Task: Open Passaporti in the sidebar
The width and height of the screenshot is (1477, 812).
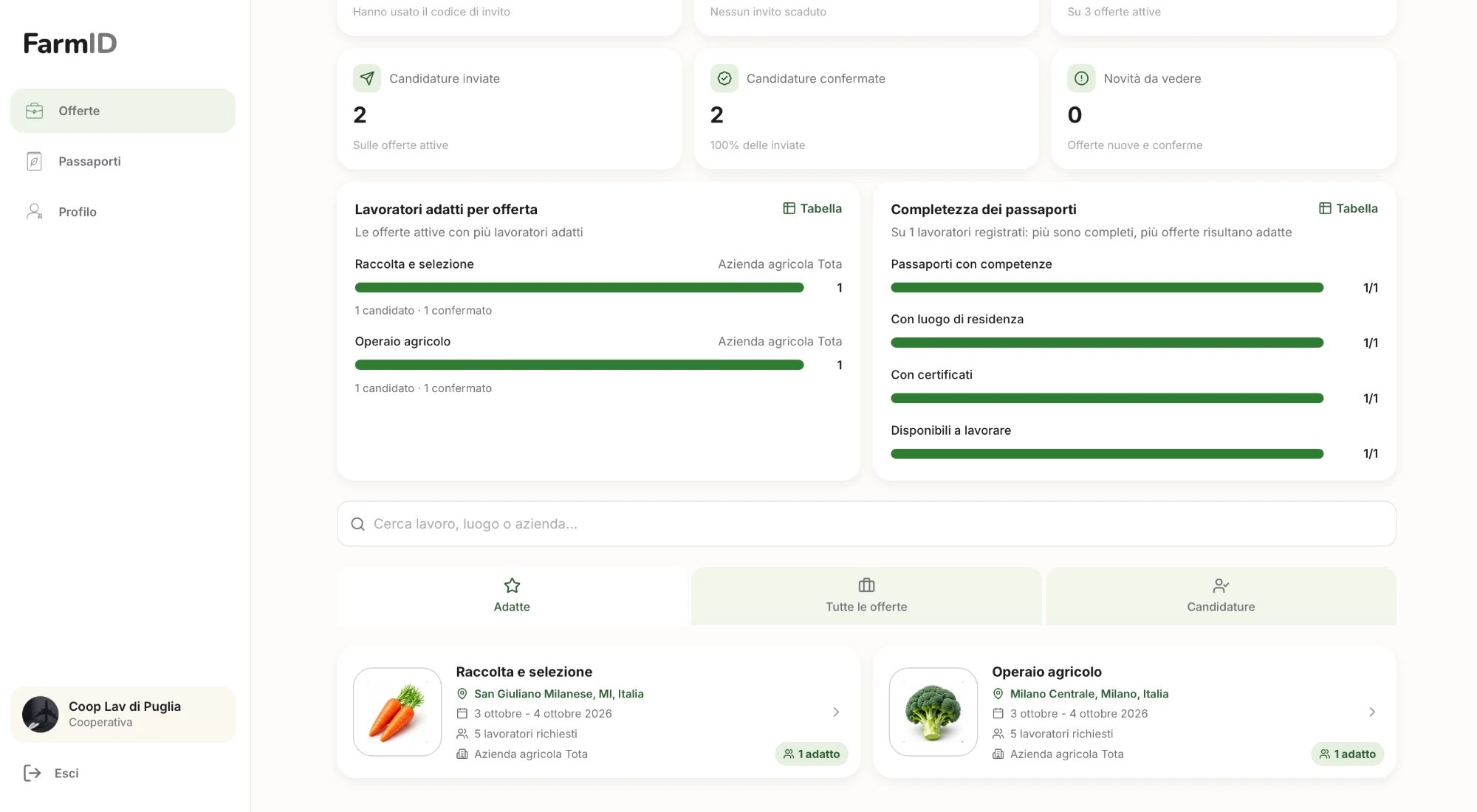Action: (123, 161)
